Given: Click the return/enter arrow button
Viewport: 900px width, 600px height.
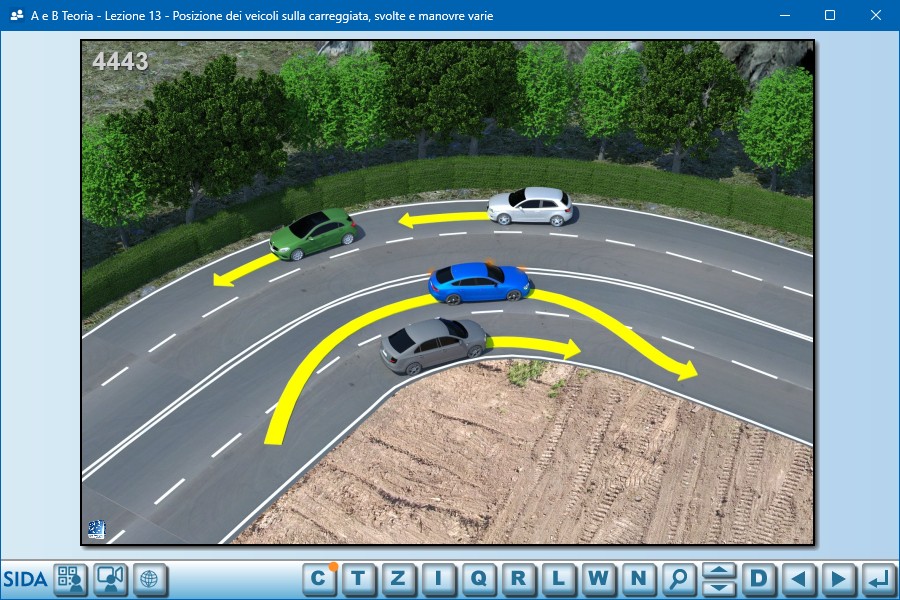Looking at the screenshot, I should pos(878,578).
